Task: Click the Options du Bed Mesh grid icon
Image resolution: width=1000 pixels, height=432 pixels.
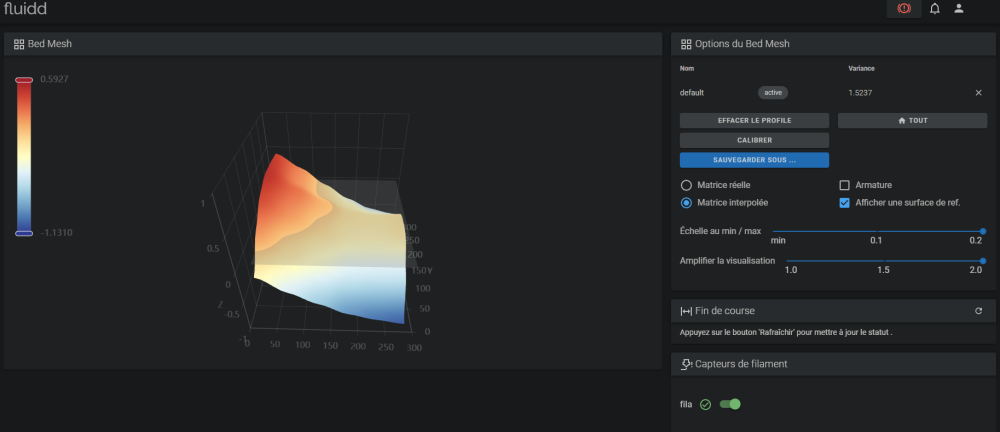Action: (x=686, y=44)
